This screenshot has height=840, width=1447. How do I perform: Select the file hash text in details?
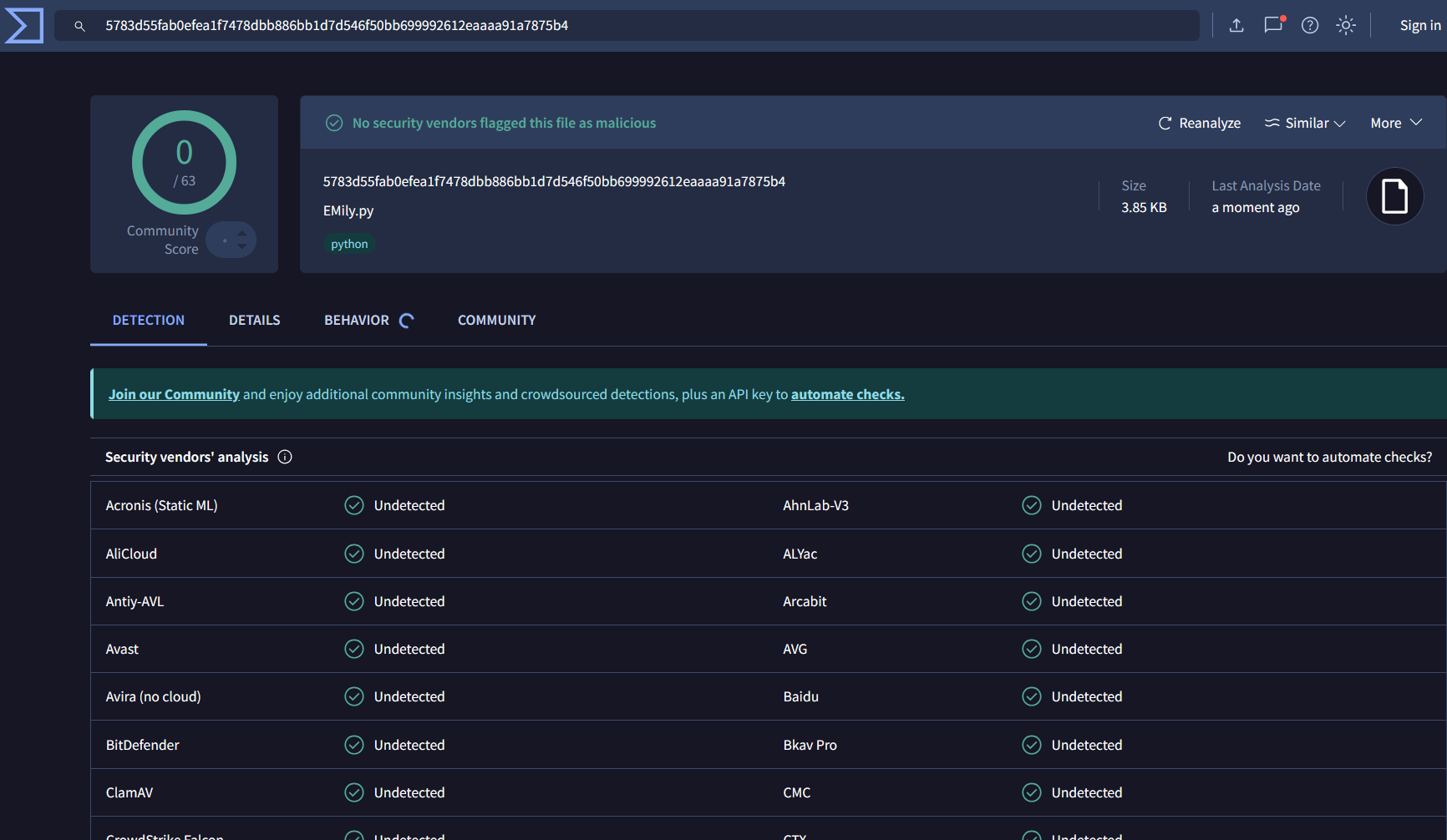554,181
